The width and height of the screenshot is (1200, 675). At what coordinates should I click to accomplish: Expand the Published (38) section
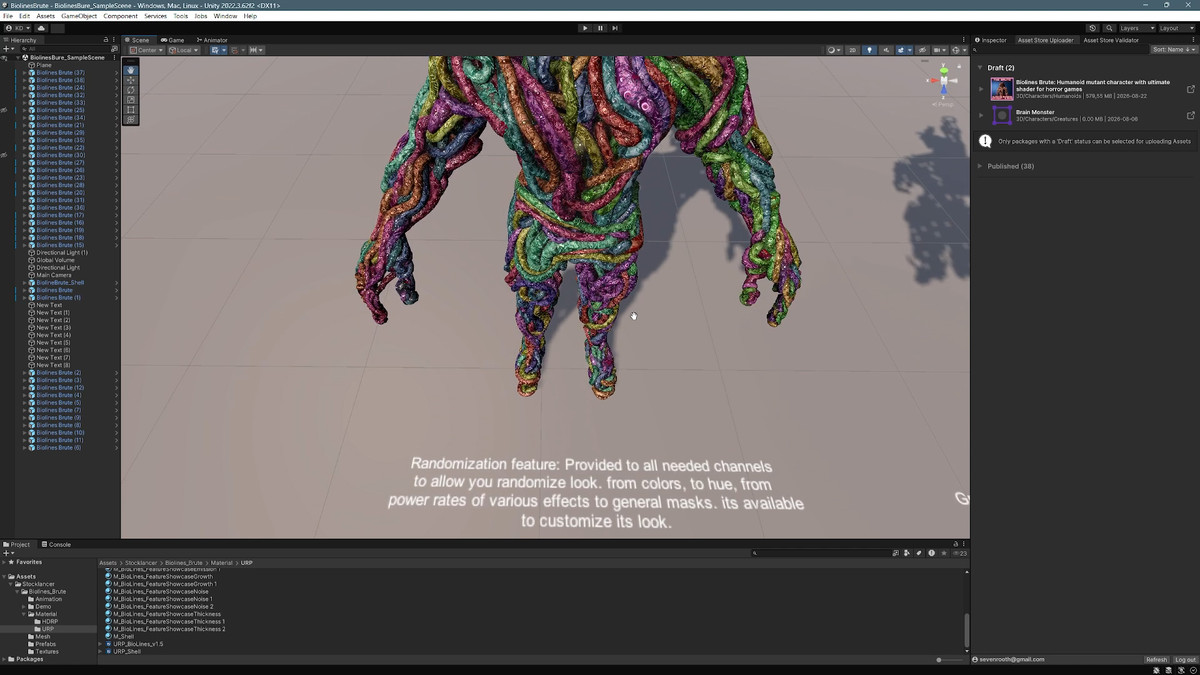coord(981,166)
